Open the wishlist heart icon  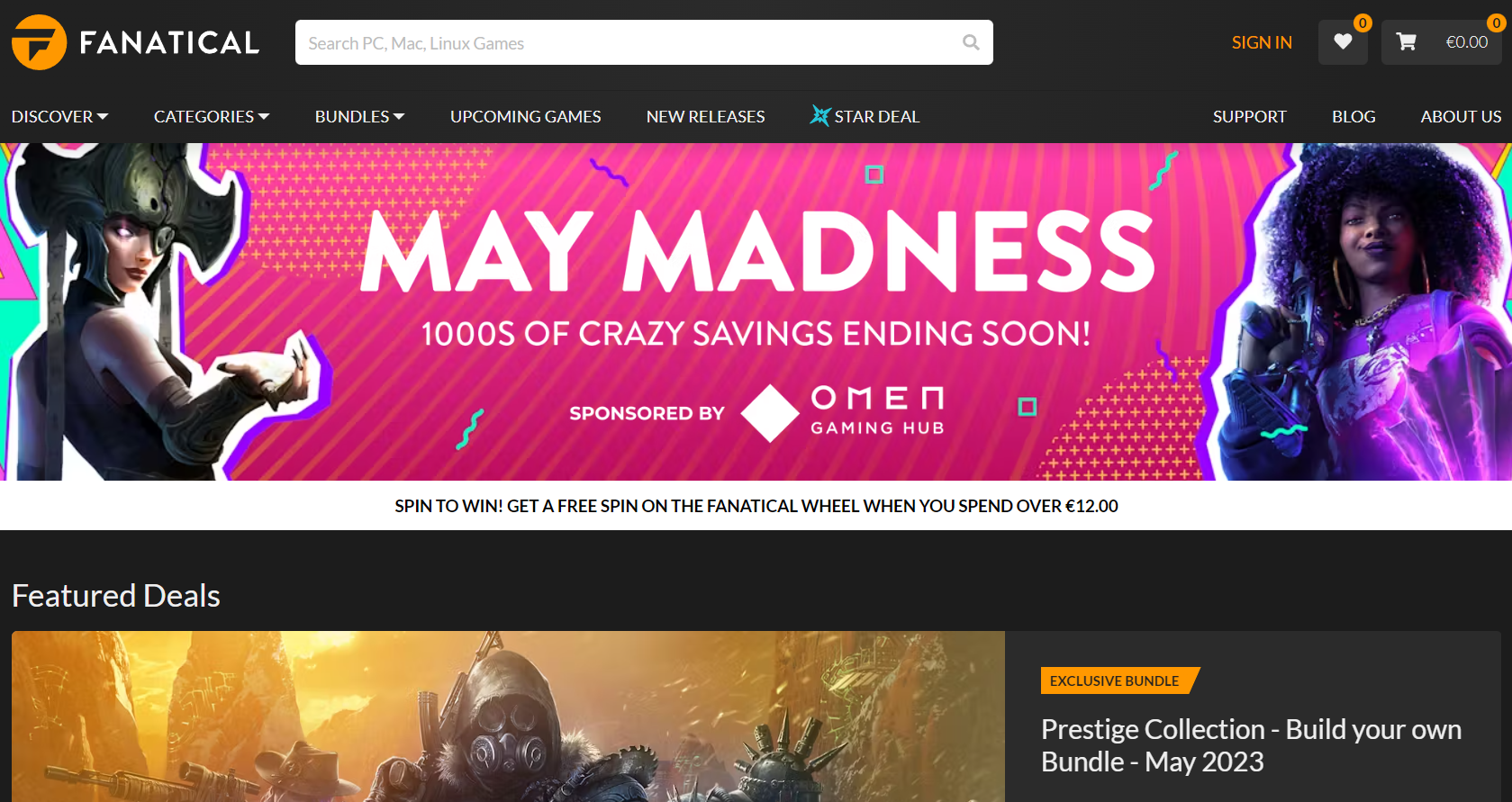click(1343, 41)
